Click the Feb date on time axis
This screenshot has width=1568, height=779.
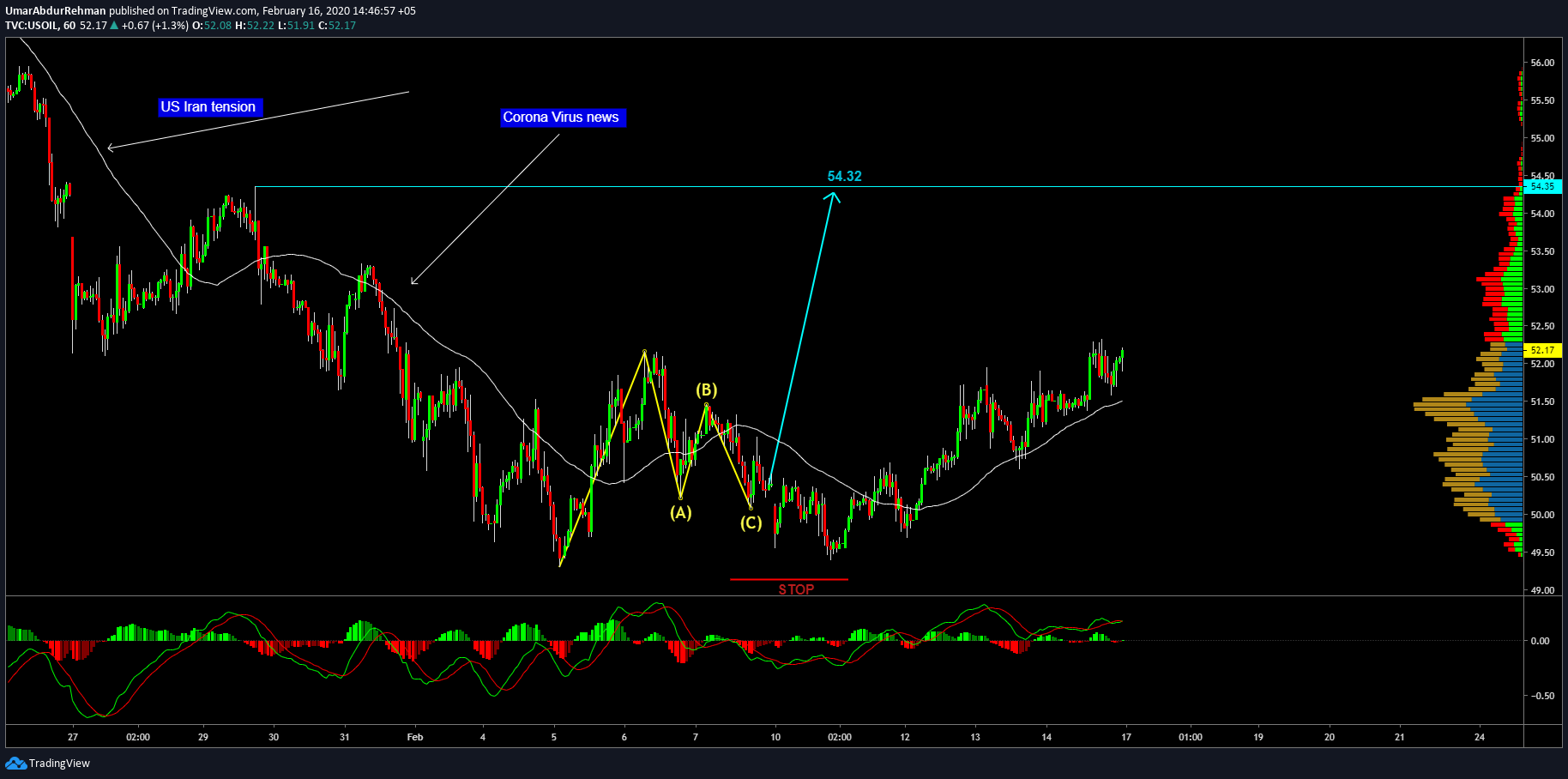415,737
